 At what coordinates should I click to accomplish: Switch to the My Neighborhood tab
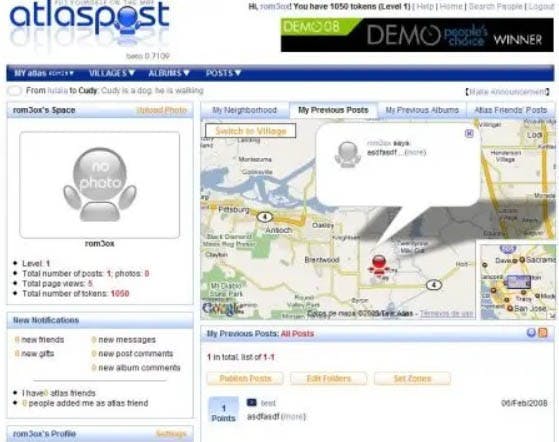tap(245, 110)
